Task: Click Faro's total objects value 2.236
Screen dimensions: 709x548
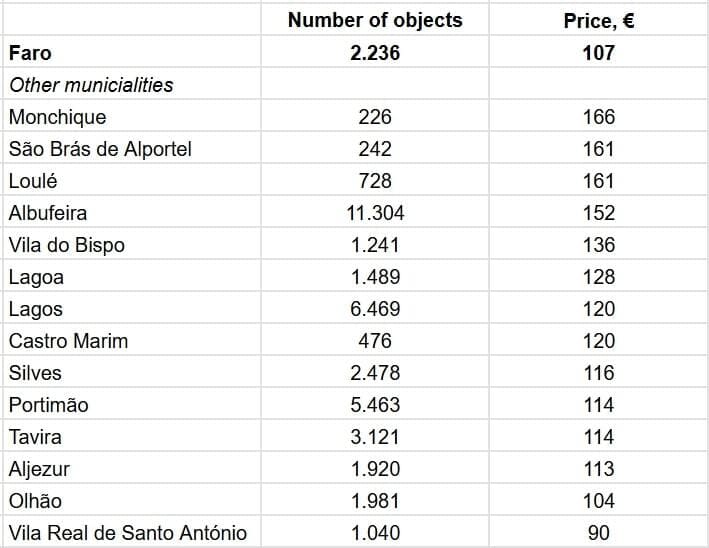Action: coord(375,53)
